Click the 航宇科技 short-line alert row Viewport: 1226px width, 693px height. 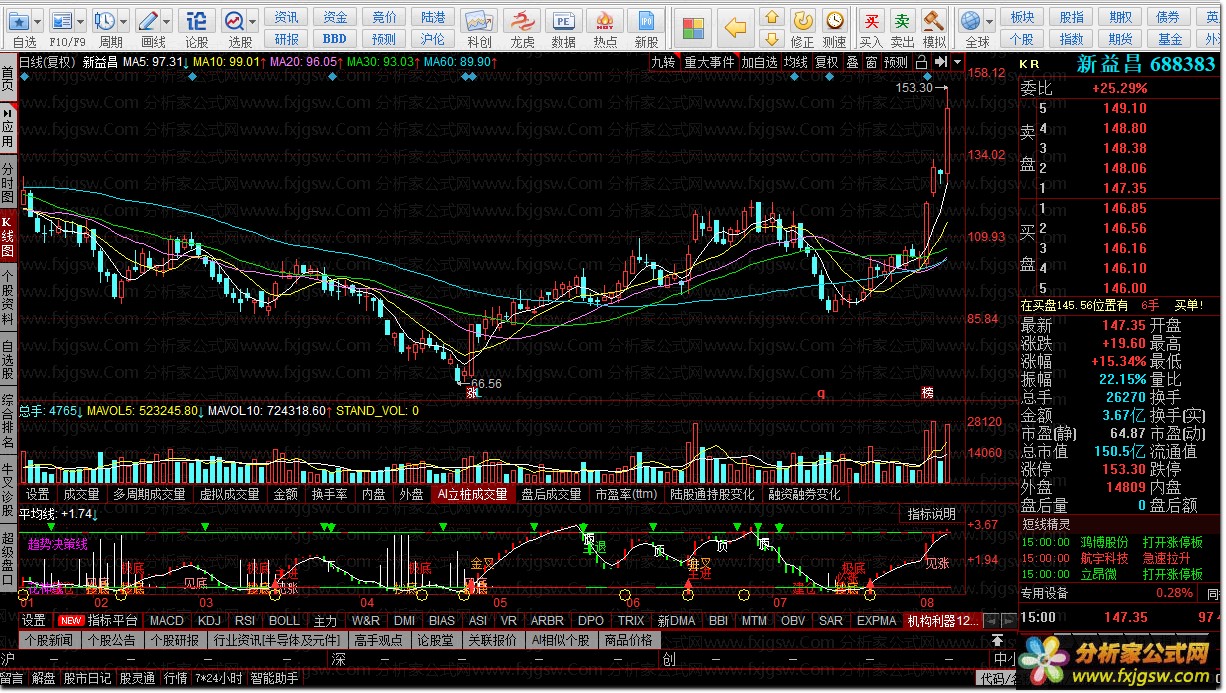pos(1120,558)
